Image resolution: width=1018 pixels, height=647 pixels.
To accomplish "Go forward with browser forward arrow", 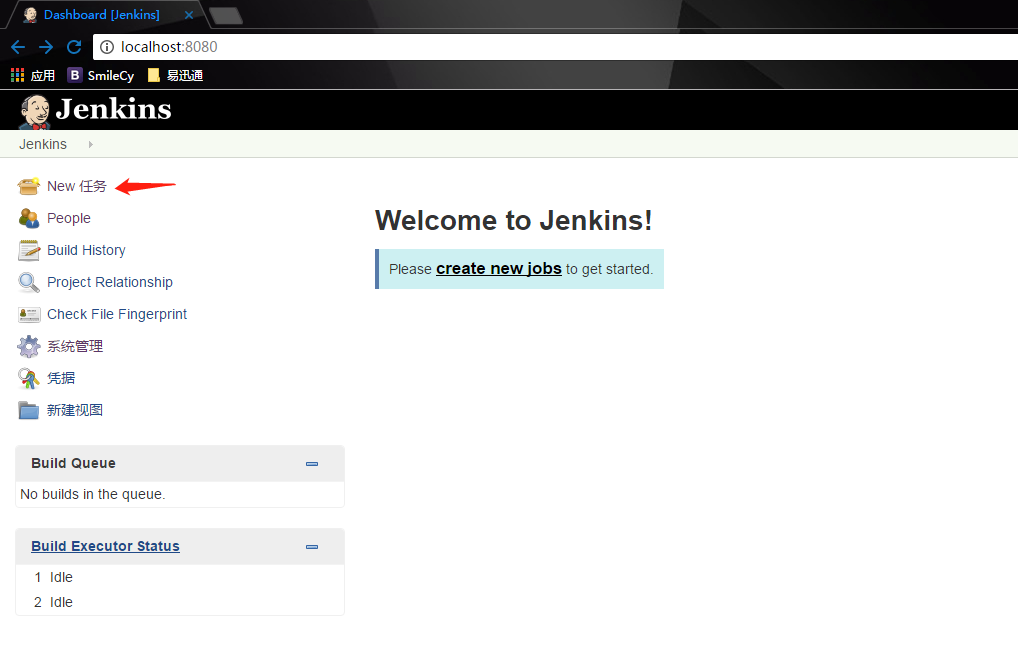I will point(46,47).
